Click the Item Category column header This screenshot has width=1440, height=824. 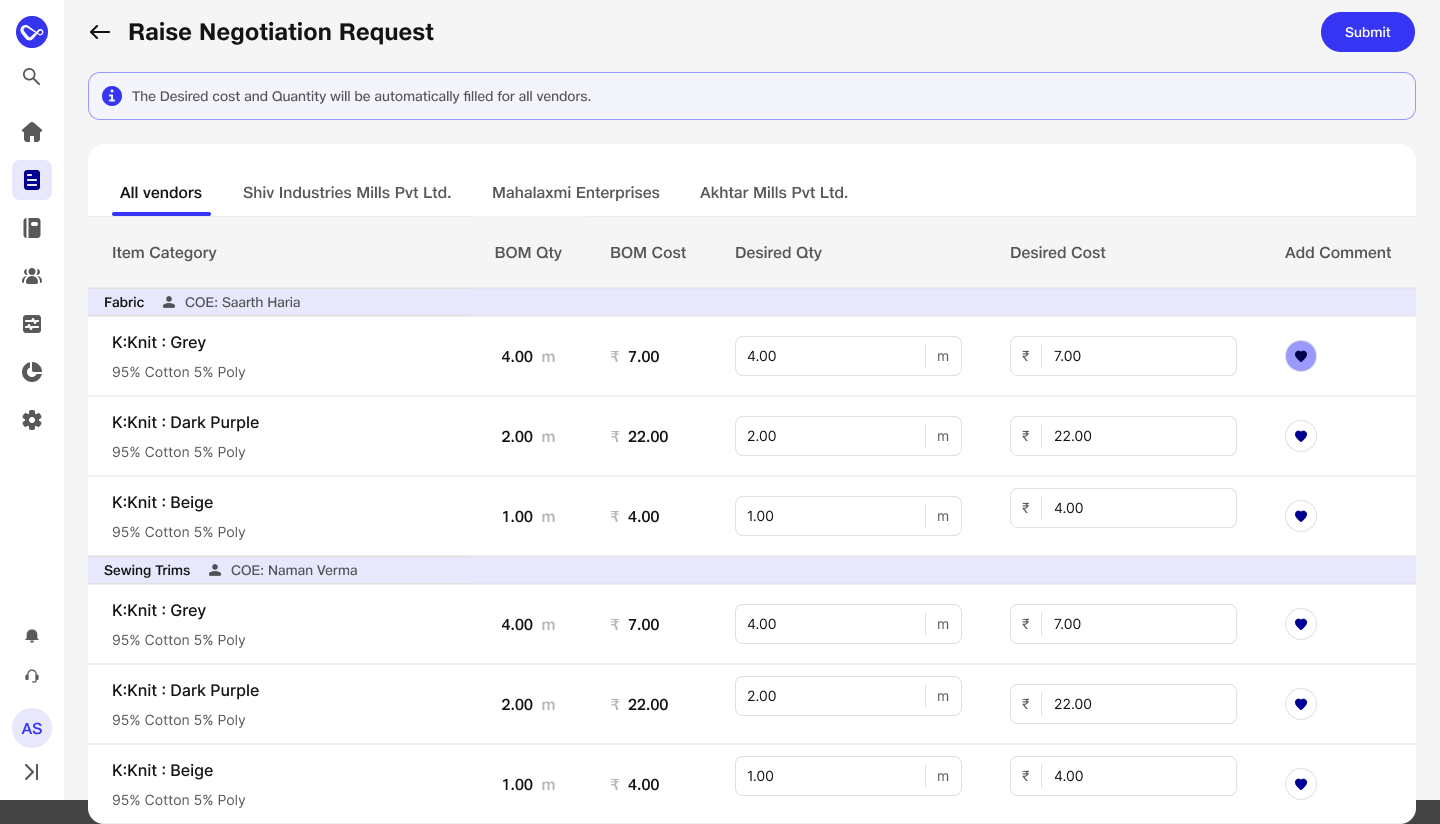(x=164, y=253)
